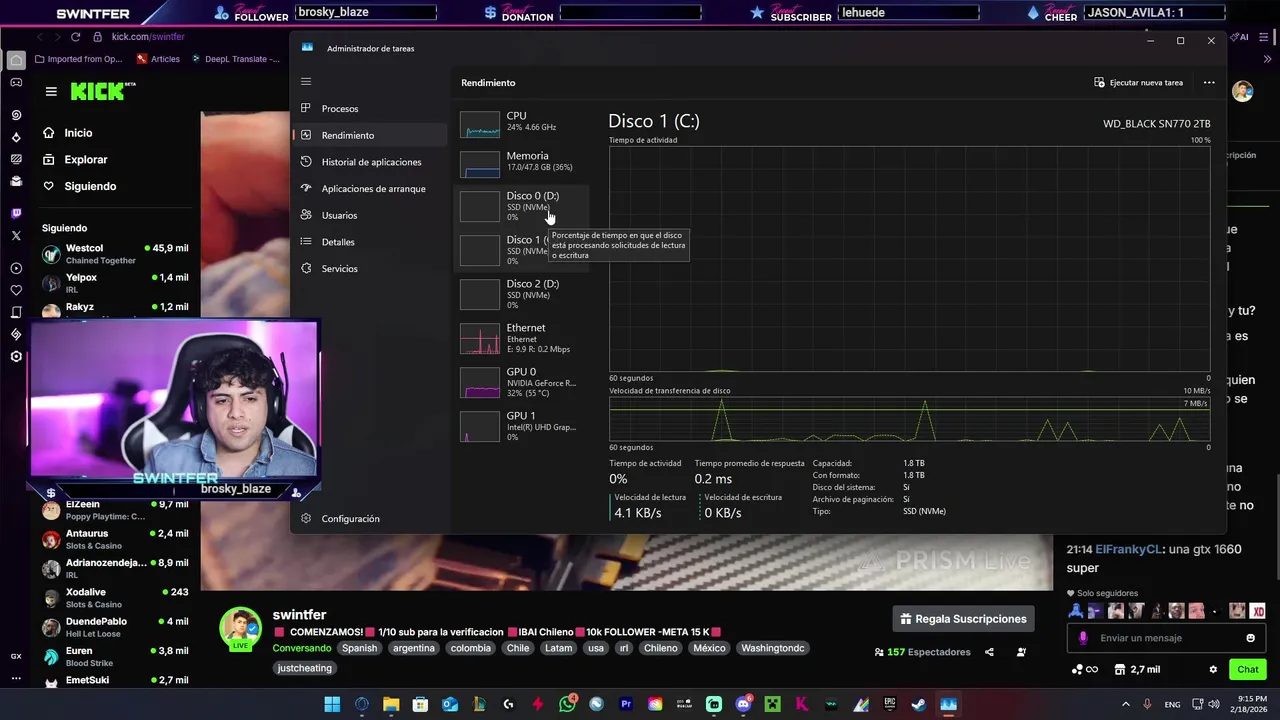Click the Task Manager taskbar icon
1280x720 pixels.
coord(948,704)
